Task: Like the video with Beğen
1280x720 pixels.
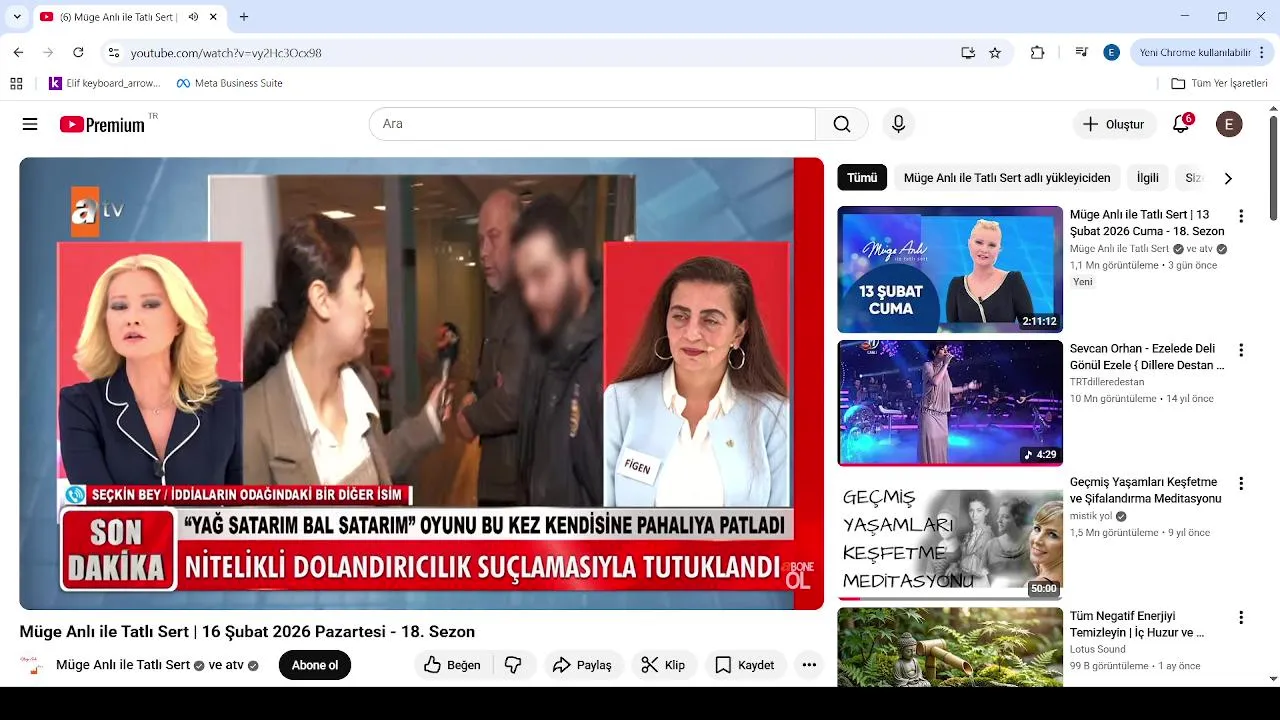Action: coord(452,665)
